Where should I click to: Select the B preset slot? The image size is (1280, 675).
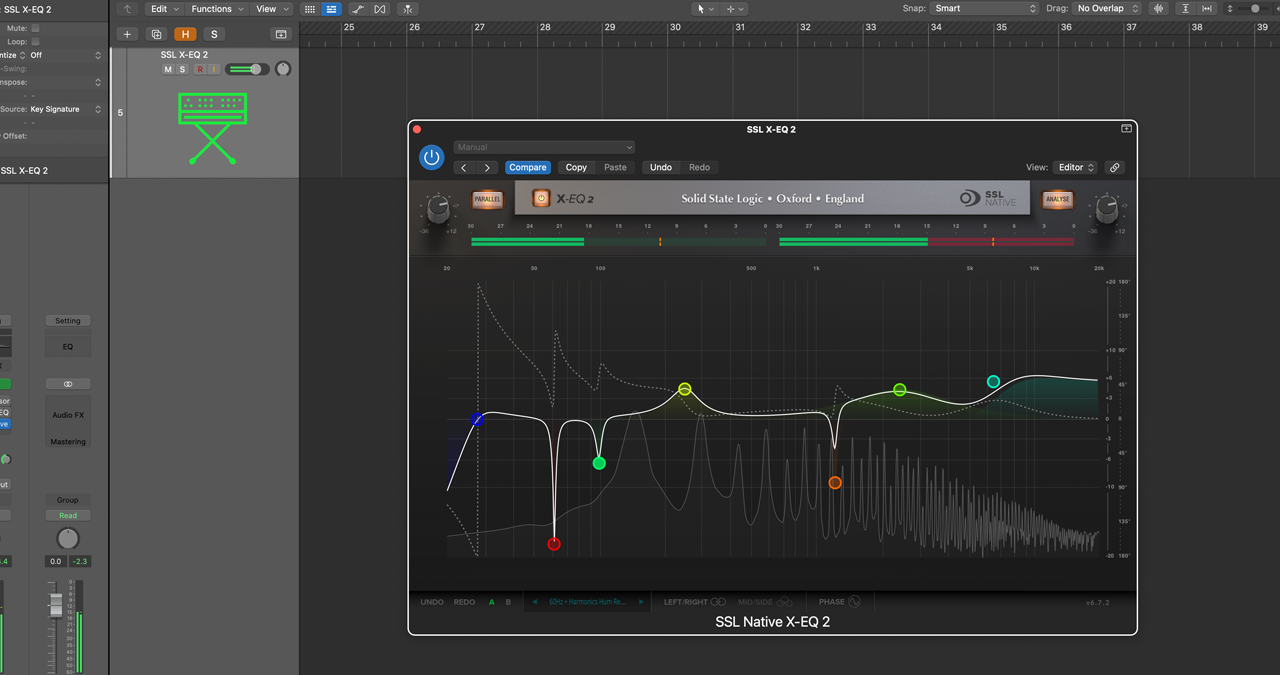click(x=508, y=602)
